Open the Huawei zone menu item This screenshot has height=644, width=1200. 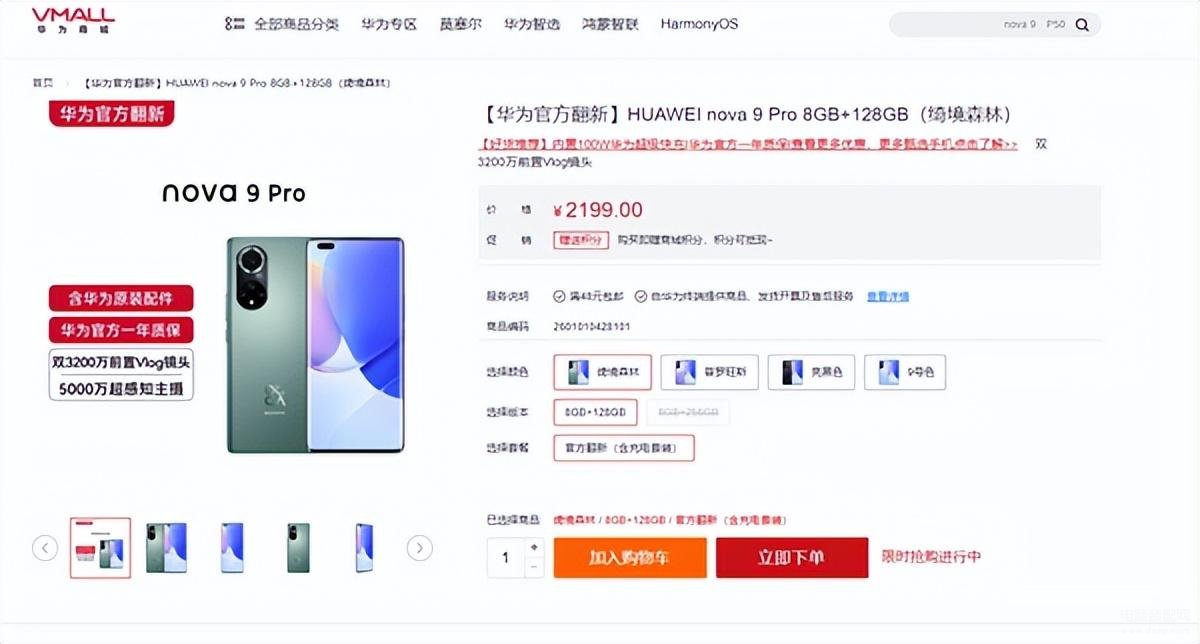click(x=389, y=24)
